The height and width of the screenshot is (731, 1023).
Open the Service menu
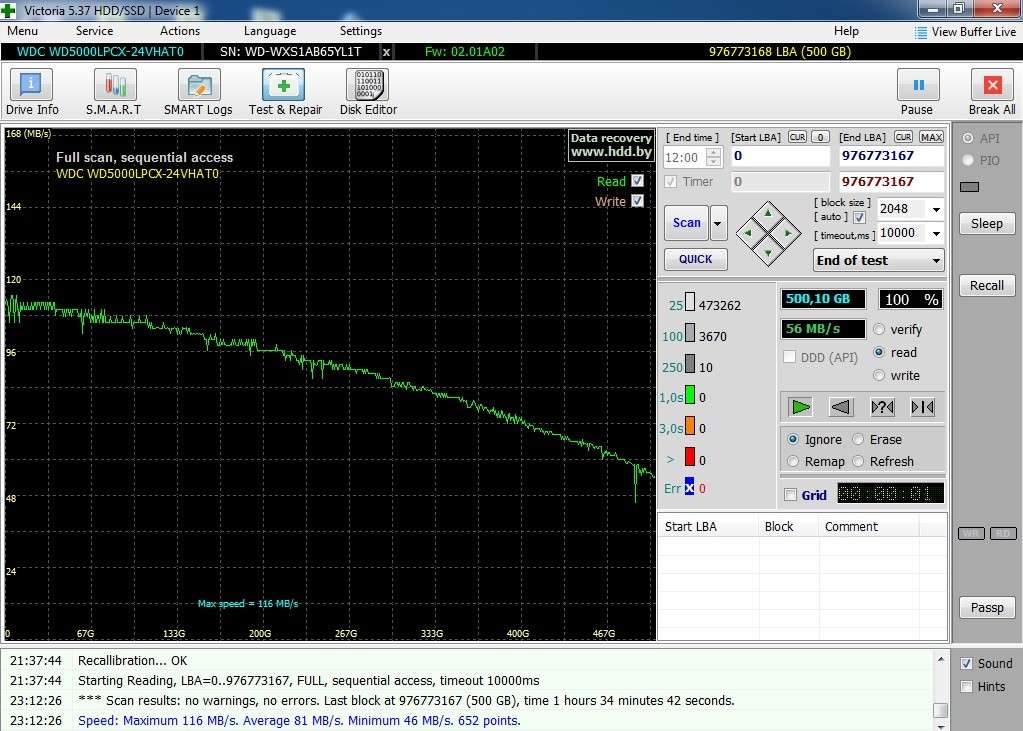[x=94, y=31]
